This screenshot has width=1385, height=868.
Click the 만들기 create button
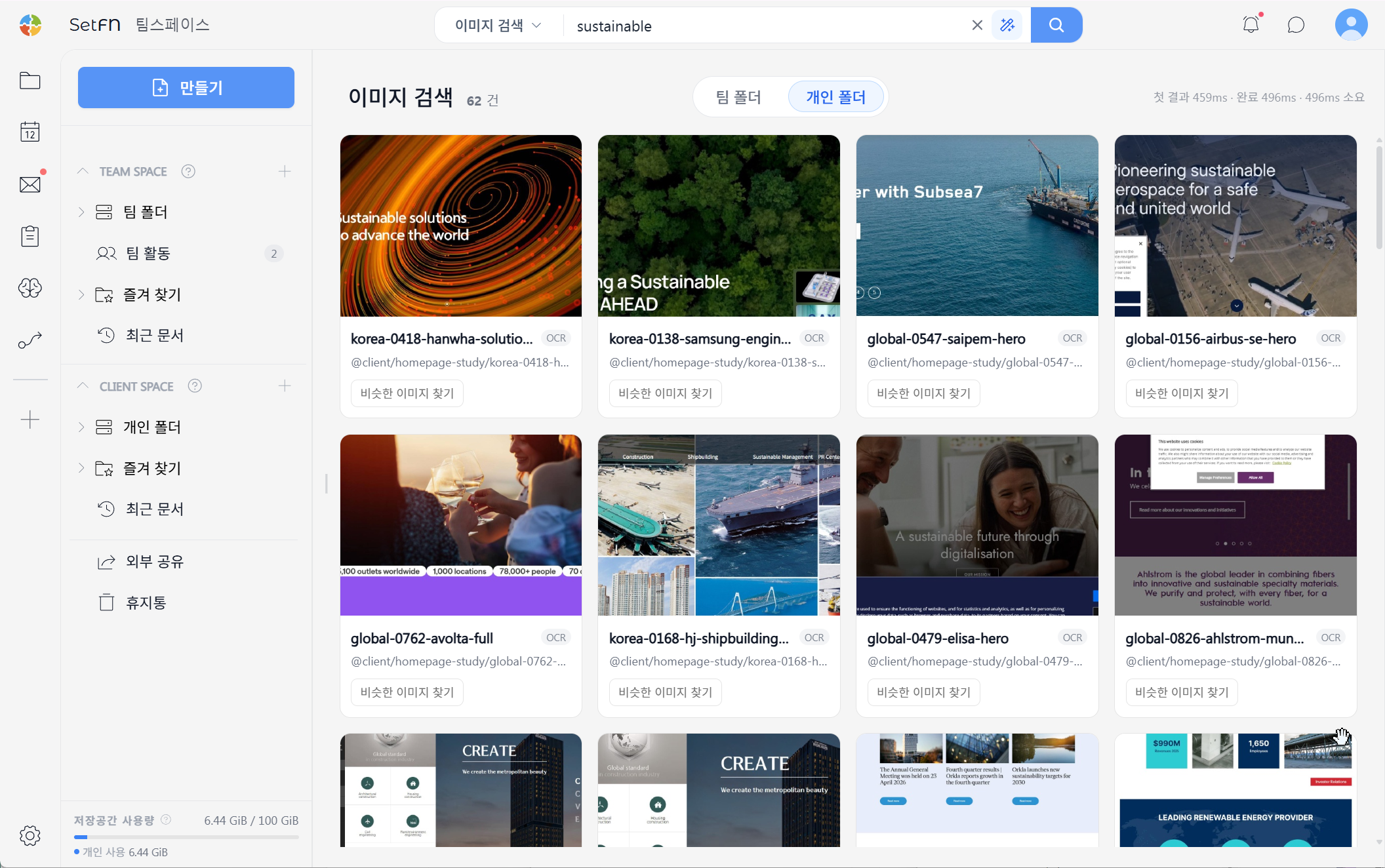pyautogui.click(x=186, y=87)
